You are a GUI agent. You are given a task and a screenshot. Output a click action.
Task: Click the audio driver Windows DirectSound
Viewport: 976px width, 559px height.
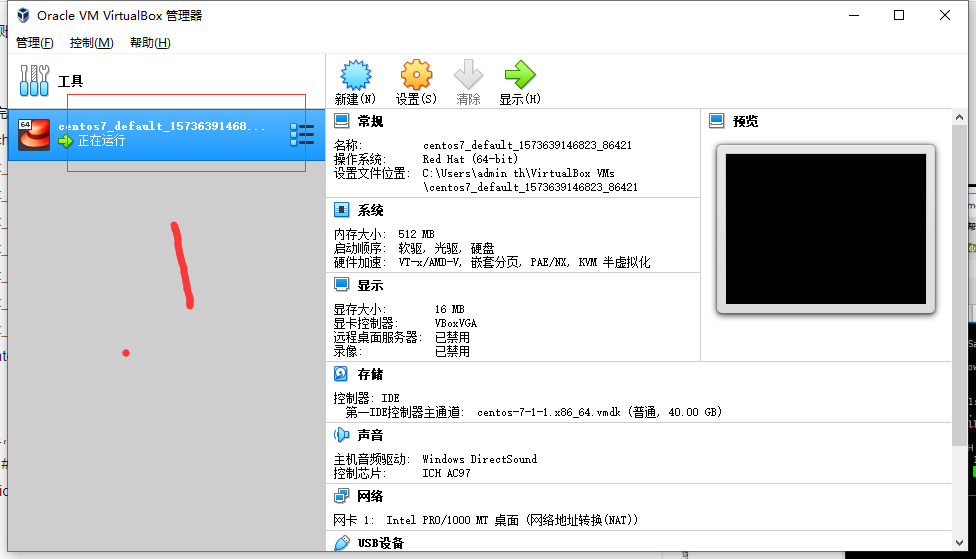479,459
